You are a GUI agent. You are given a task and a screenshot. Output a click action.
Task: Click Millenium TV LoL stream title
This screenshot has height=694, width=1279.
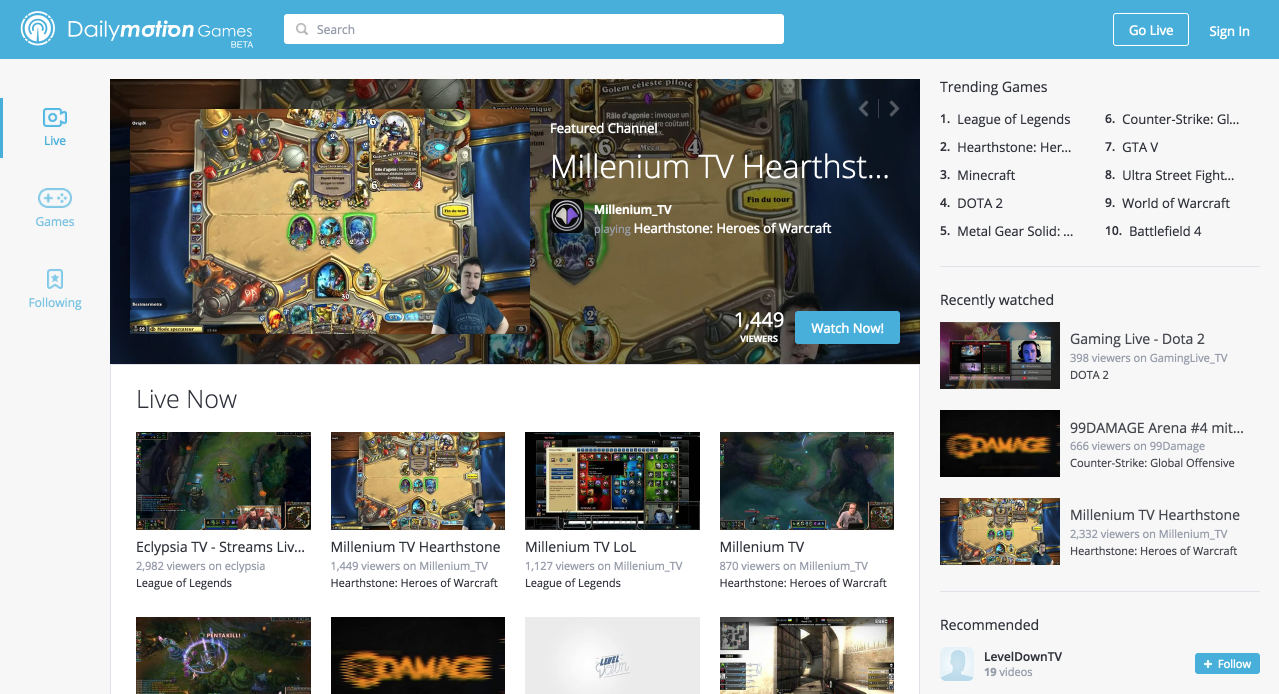click(581, 547)
